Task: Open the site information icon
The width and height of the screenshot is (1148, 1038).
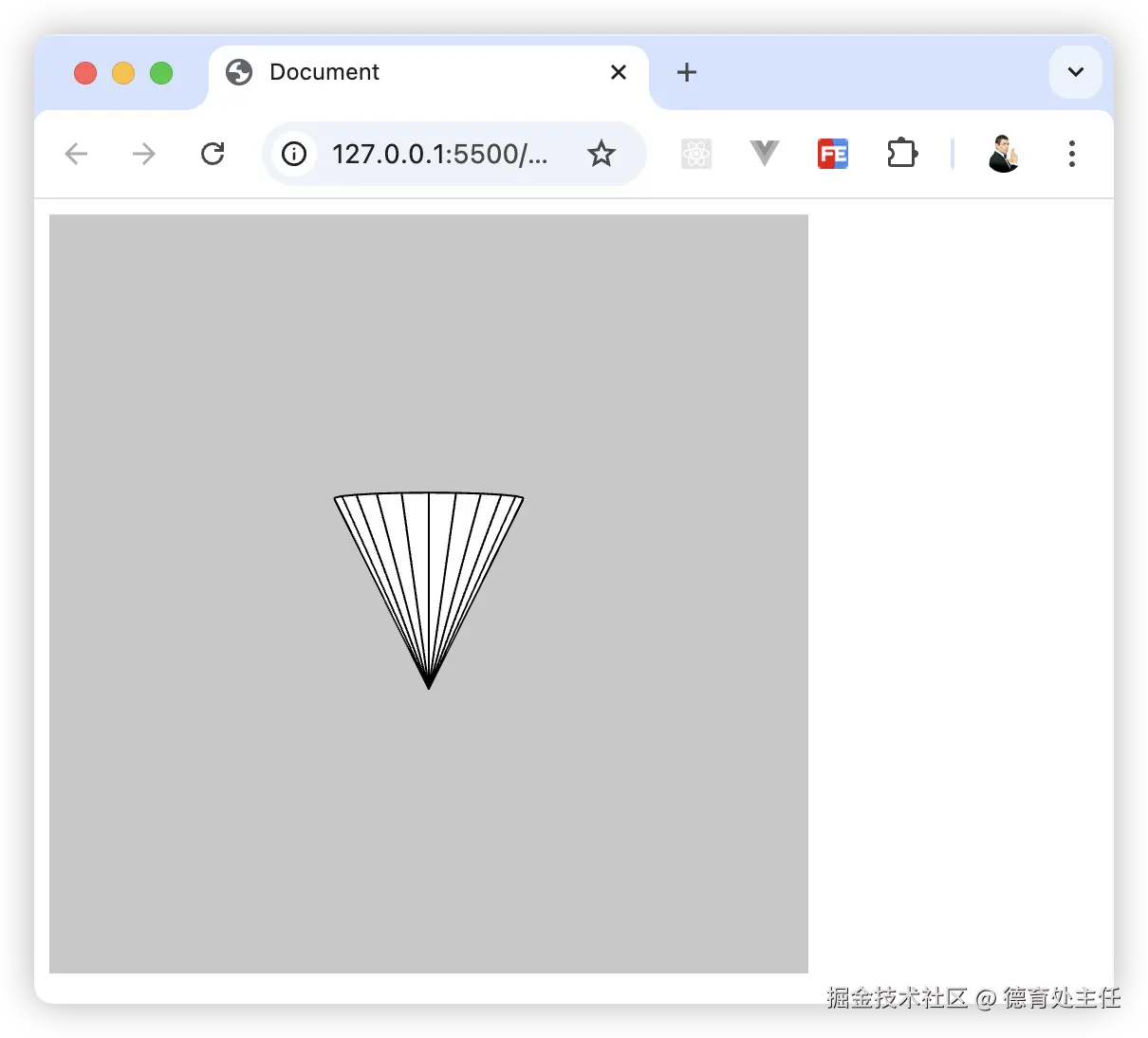Action: click(294, 154)
